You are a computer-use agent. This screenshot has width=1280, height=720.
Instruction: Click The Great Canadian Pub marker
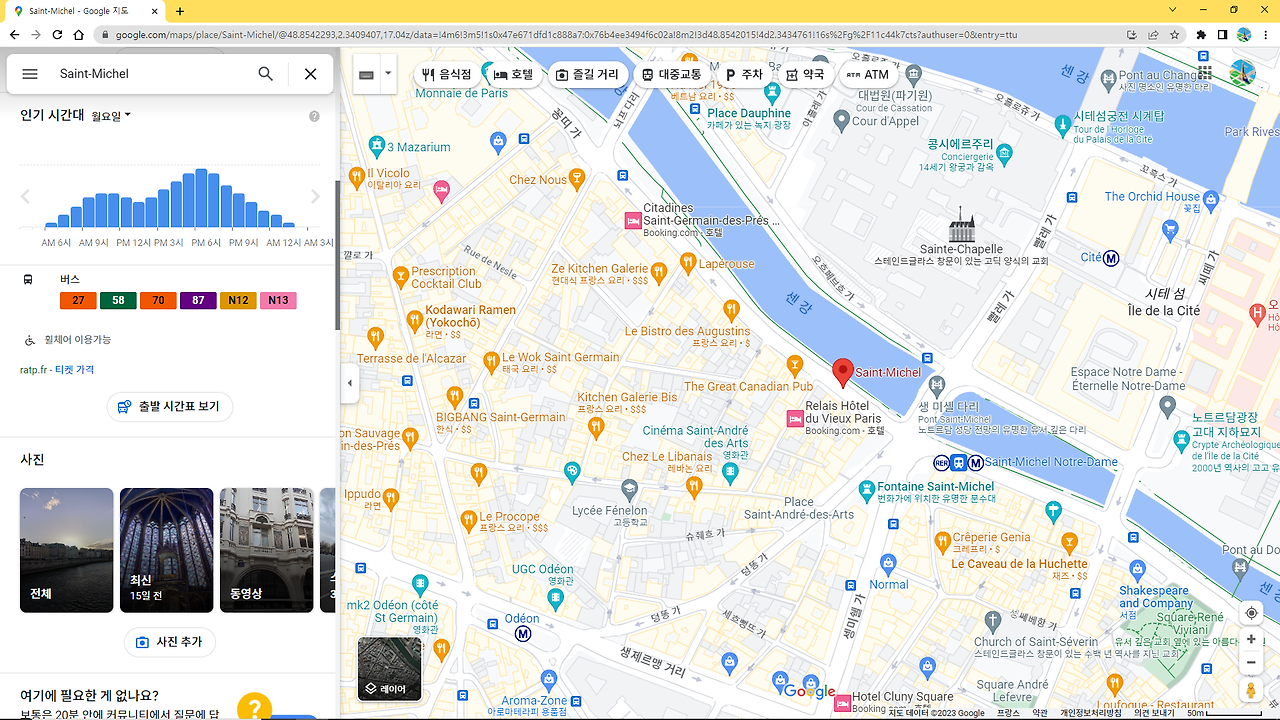click(x=795, y=367)
